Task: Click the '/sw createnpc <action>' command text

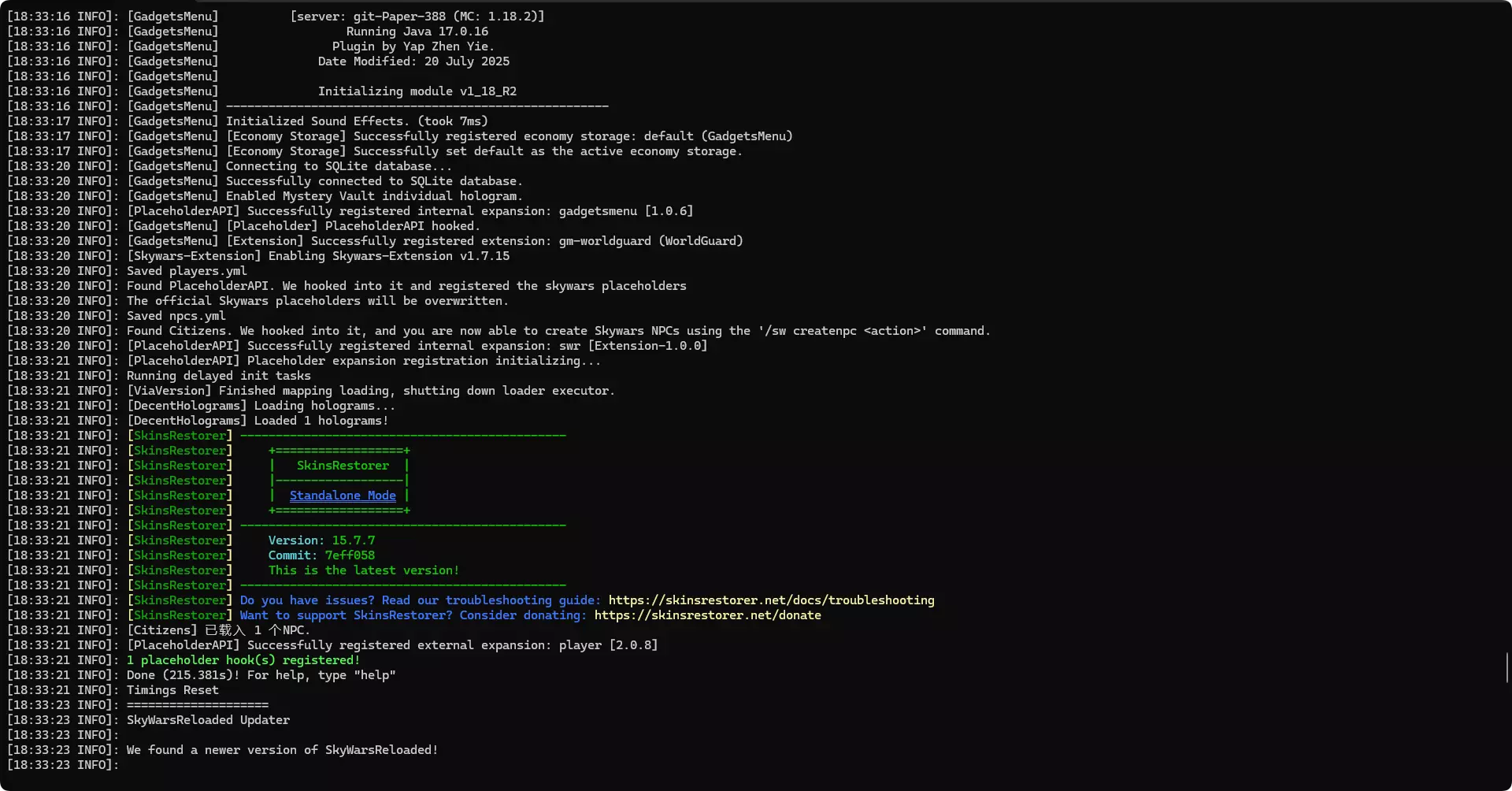Action: point(843,331)
